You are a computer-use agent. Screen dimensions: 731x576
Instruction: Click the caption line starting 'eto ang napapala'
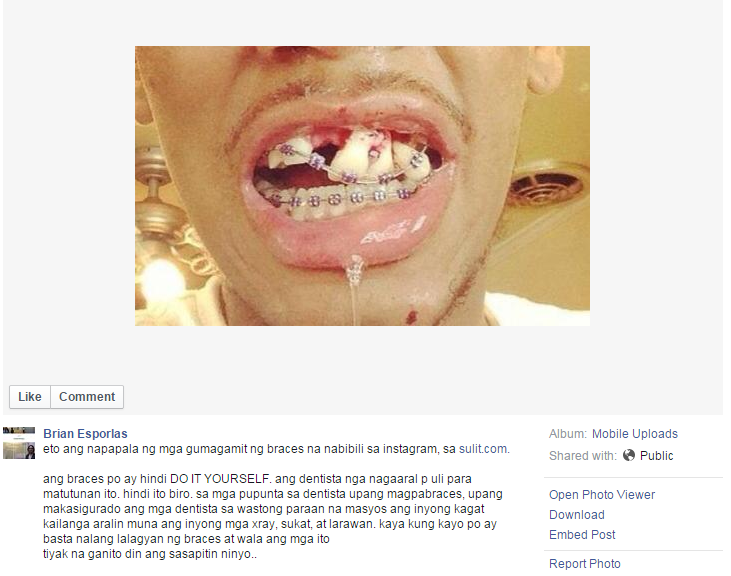(276, 449)
